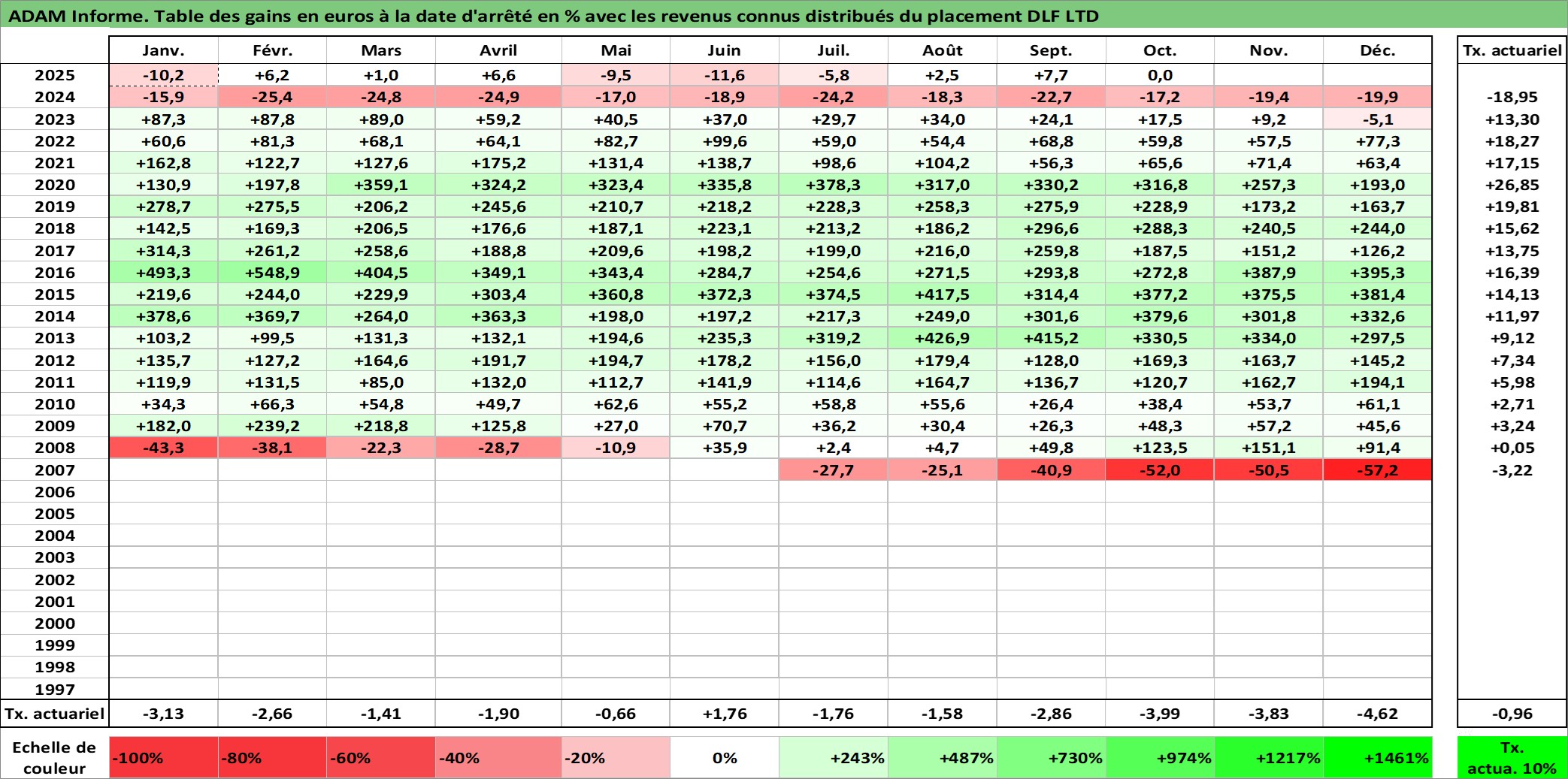Select the Nov. column header

[1269, 50]
